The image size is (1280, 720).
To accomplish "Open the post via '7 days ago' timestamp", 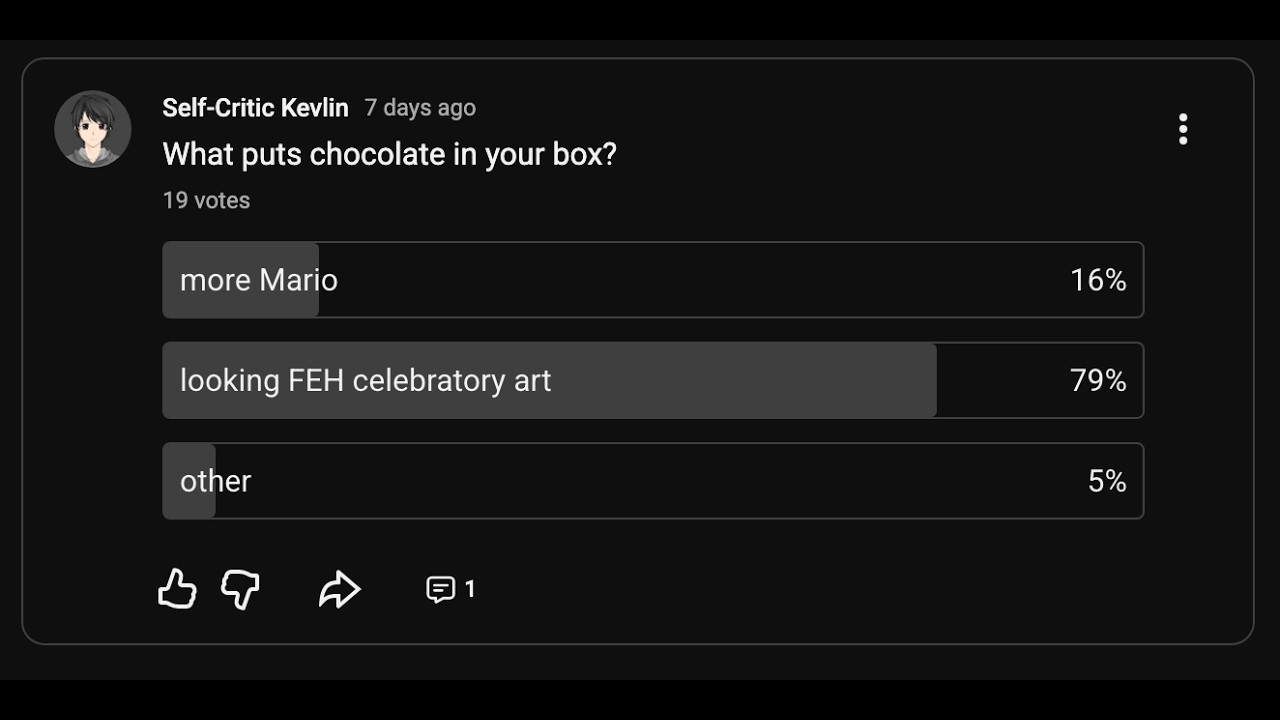I will coord(420,108).
